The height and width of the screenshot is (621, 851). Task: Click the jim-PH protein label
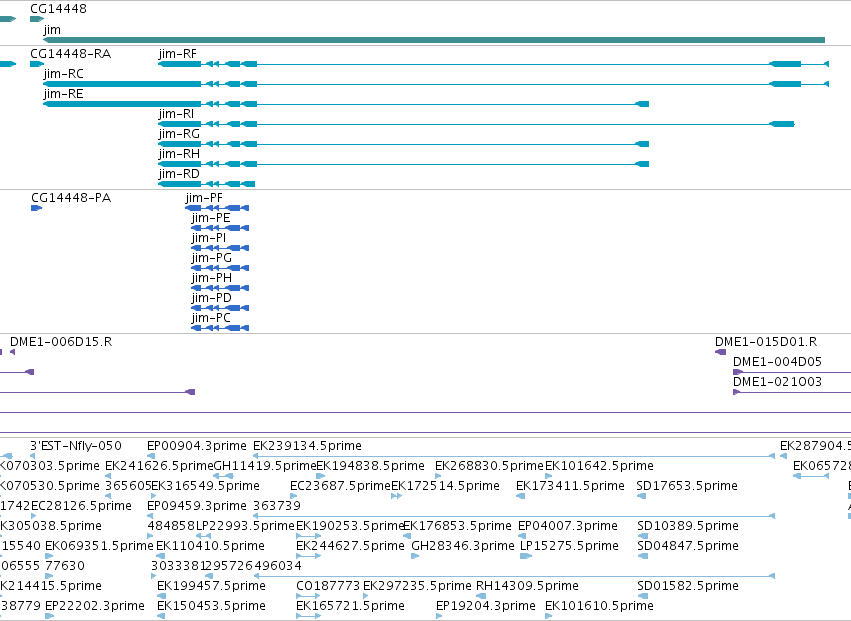(x=212, y=278)
